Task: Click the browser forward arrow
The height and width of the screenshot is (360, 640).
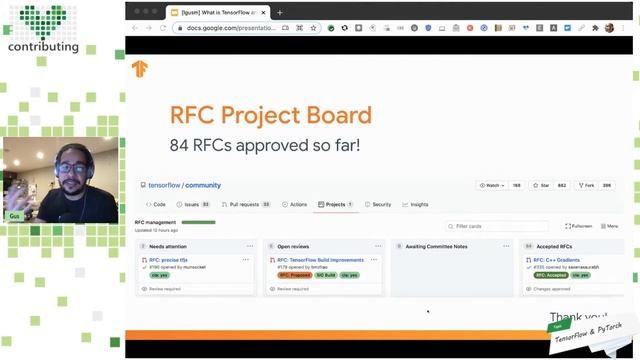Action: [x=149, y=28]
